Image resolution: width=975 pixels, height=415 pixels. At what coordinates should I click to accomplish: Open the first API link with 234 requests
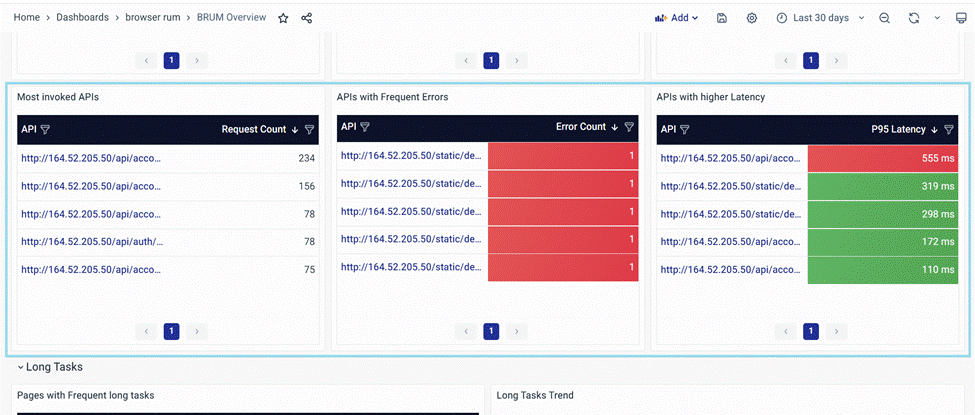pyautogui.click(x=91, y=158)
